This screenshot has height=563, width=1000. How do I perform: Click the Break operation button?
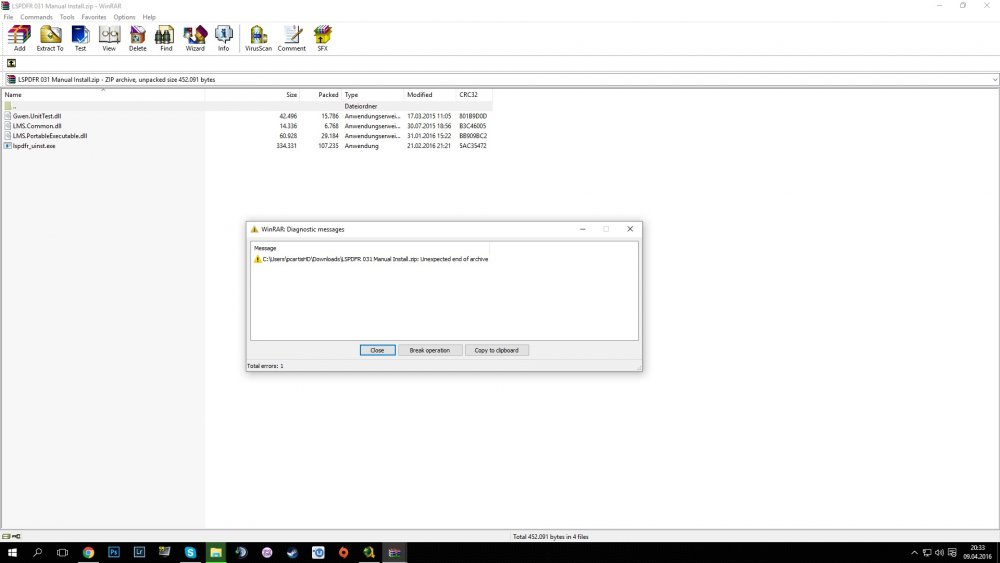click(430, 350)
